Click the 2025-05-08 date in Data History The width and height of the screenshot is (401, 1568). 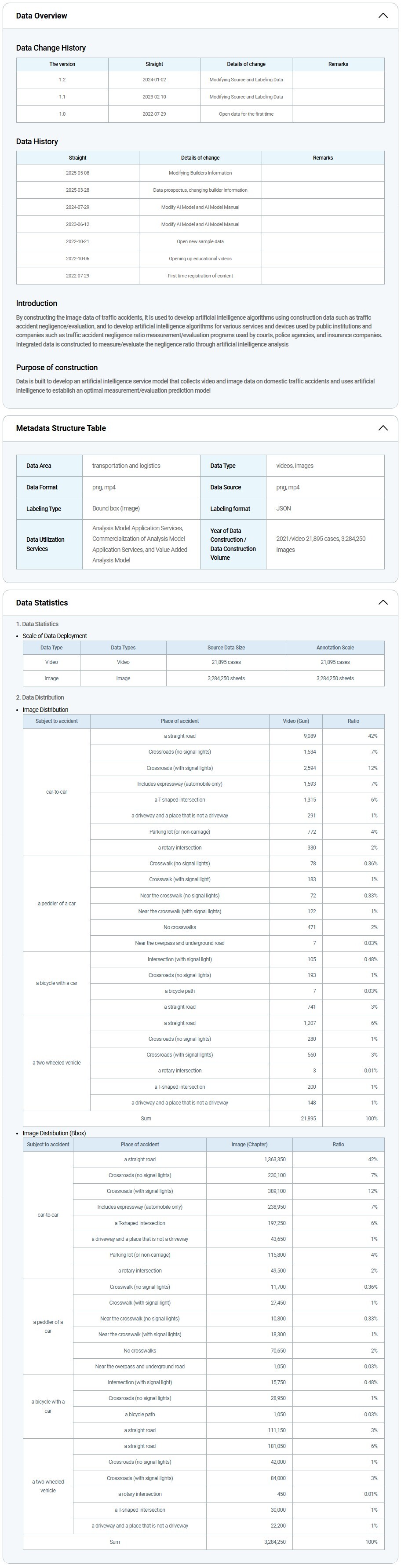pyautogui.click(x=77, y=173)
